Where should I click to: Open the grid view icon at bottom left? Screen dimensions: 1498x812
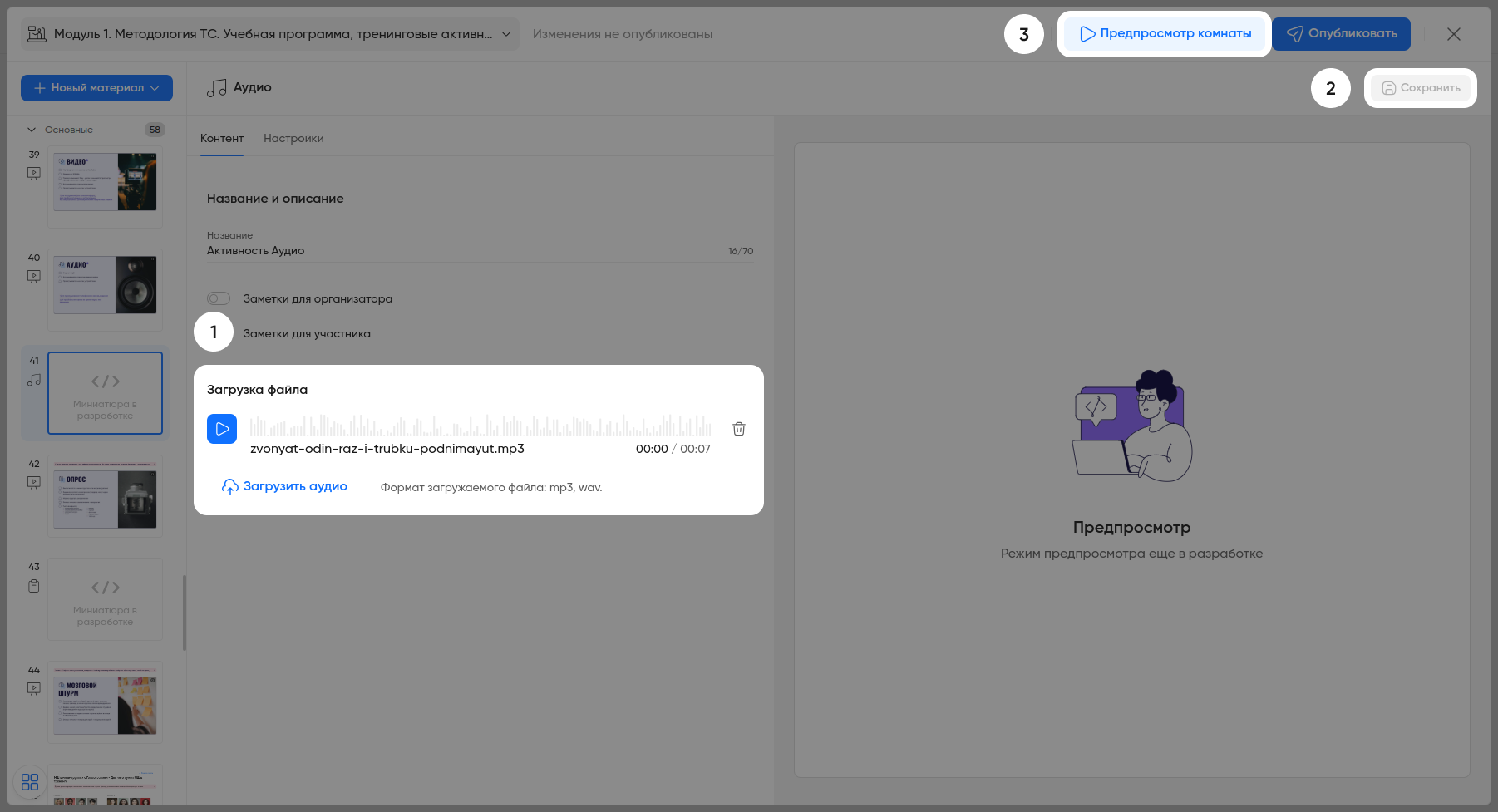30,782
